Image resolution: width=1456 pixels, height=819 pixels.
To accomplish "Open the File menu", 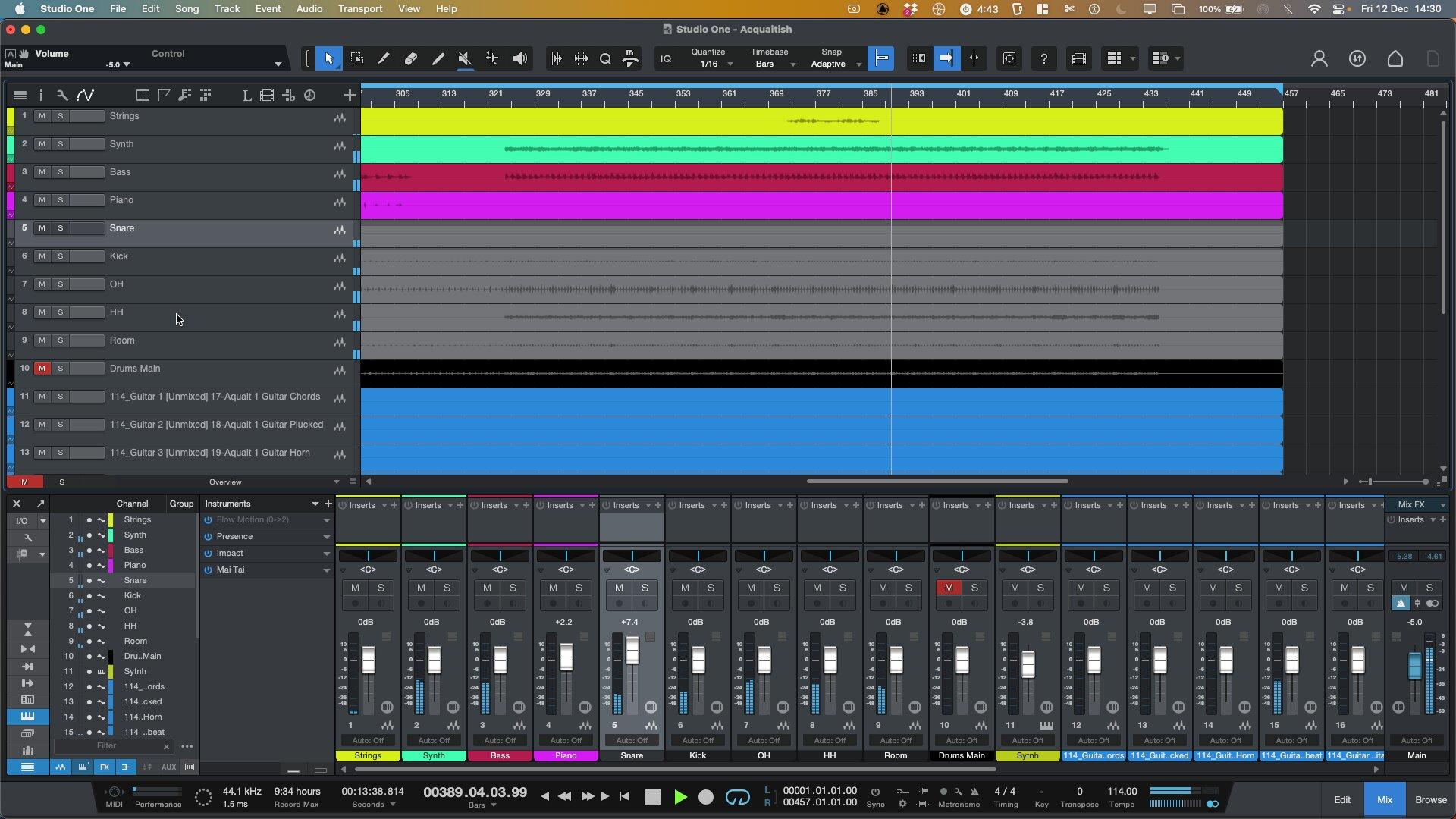I will click(x=118, y=8).
